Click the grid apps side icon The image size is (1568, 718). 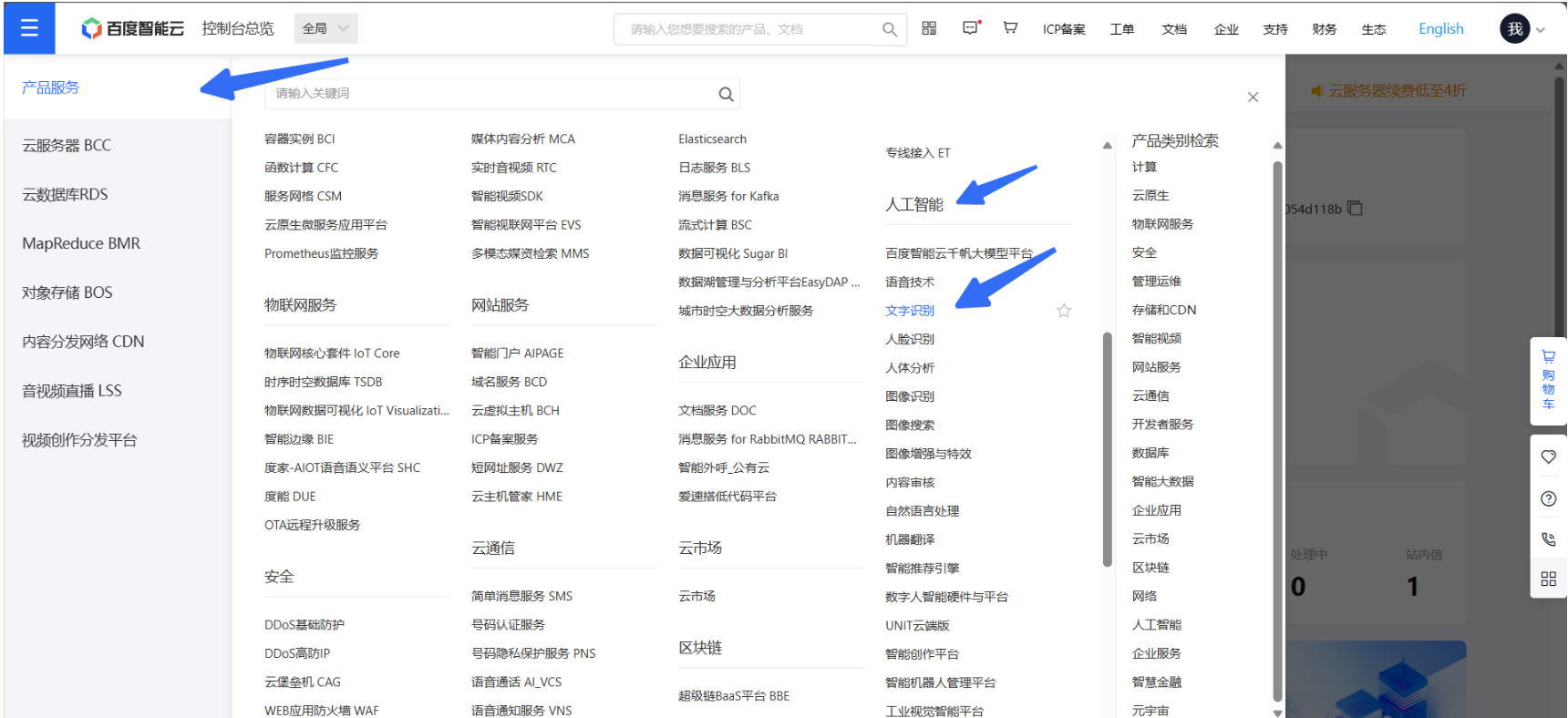tap(1548, 579)
